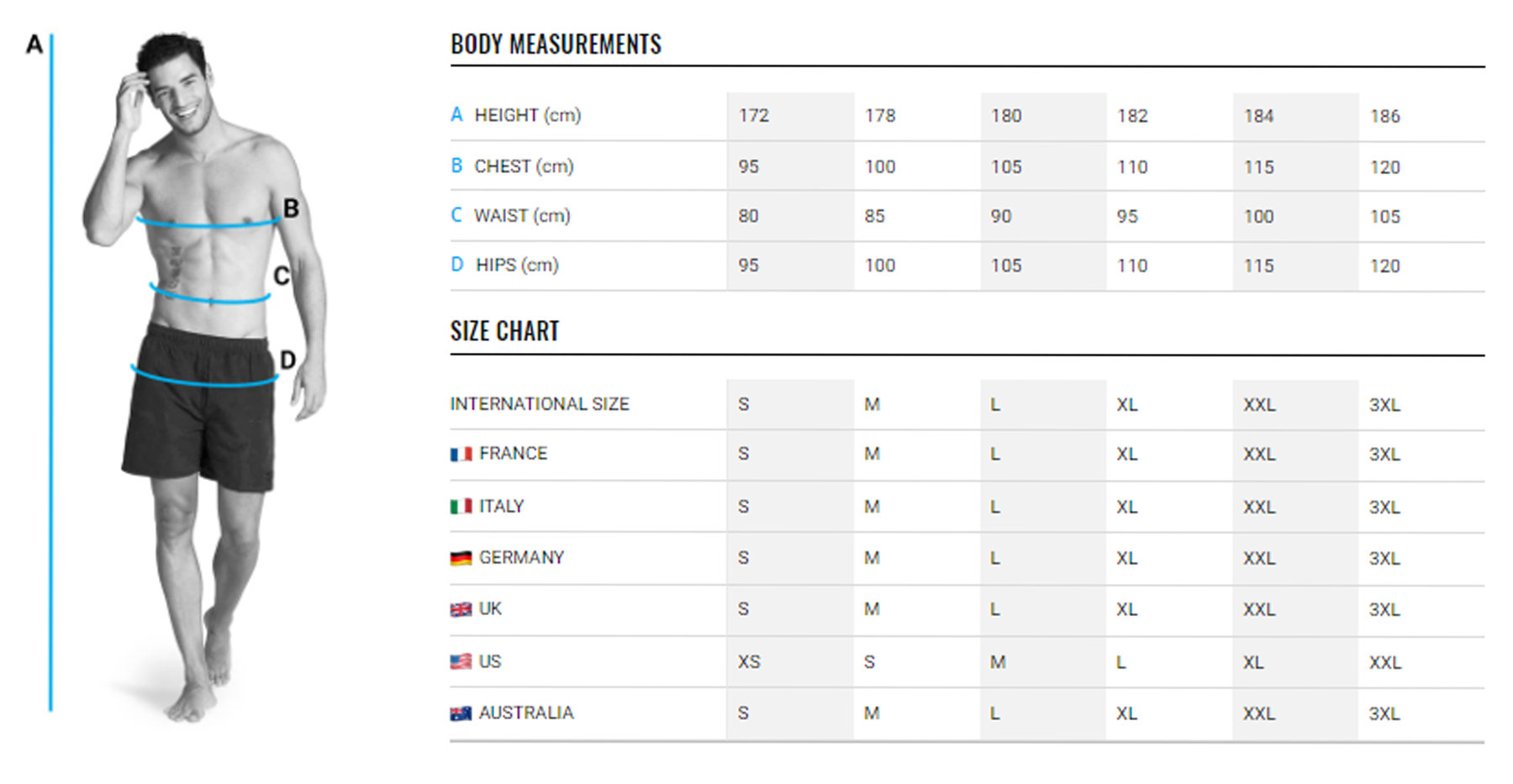The width and height of the screenshot is (1513, 784).
Task: Click the XS size in the US row
Action: click(749, 662)
